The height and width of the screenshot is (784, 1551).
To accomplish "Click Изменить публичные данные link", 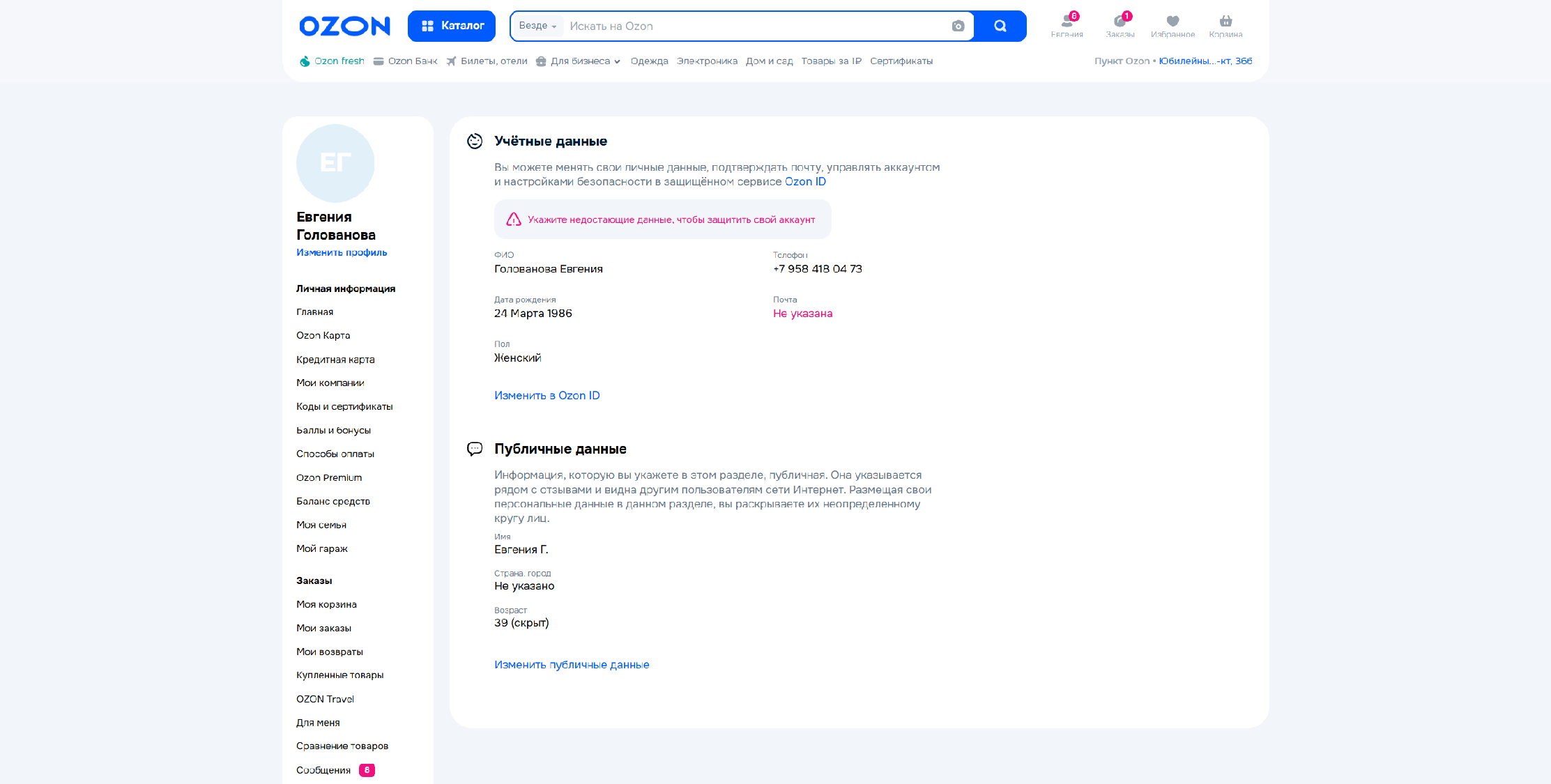I will click(x=571, y=665).
